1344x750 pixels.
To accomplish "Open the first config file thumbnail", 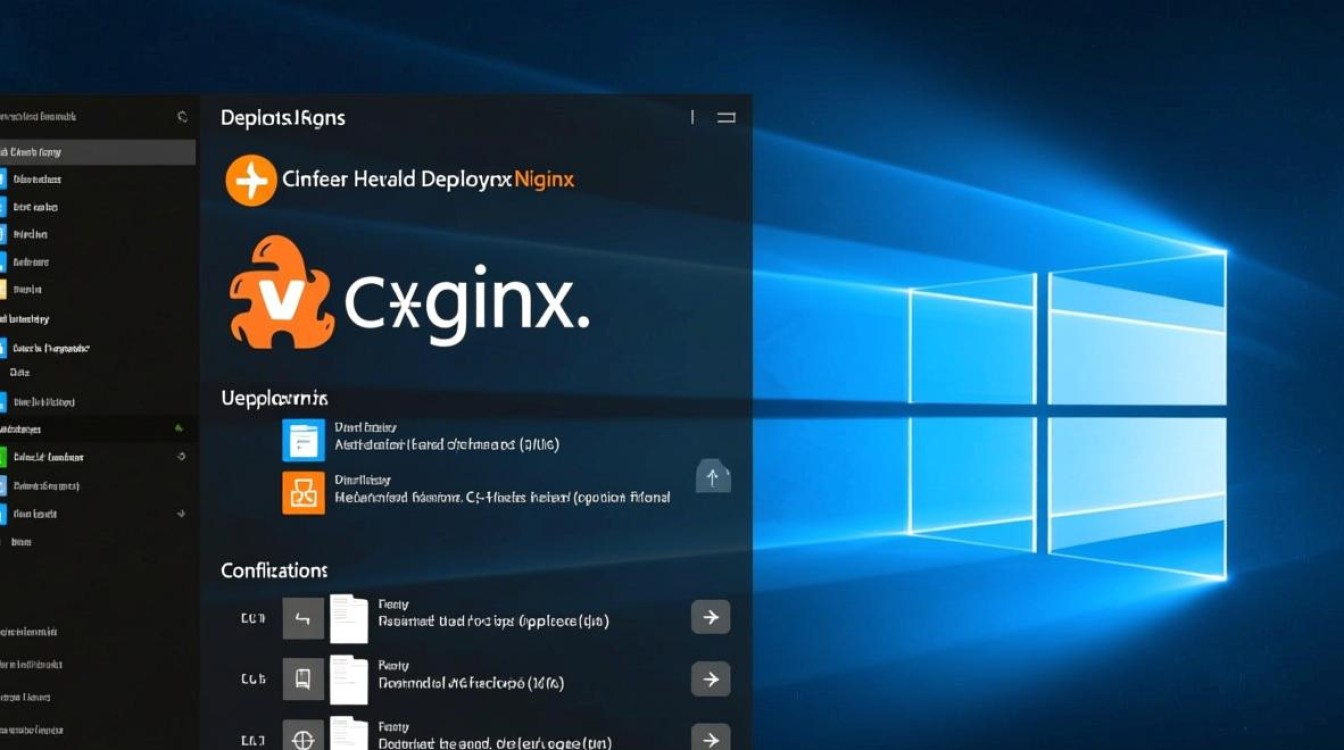I will point(349,618).
